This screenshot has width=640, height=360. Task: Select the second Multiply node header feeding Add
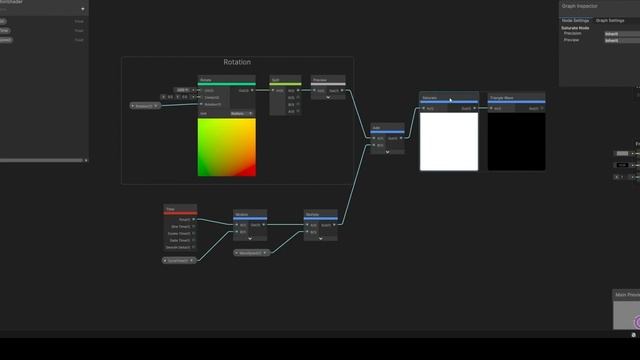click(x=321, y=214)
